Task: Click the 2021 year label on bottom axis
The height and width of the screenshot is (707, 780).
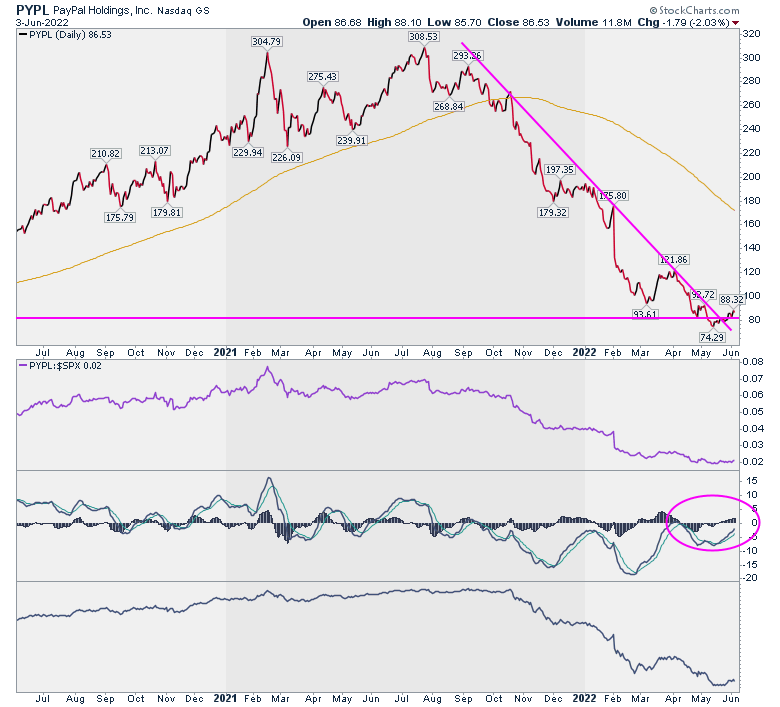Action: [x=225, y=699]
